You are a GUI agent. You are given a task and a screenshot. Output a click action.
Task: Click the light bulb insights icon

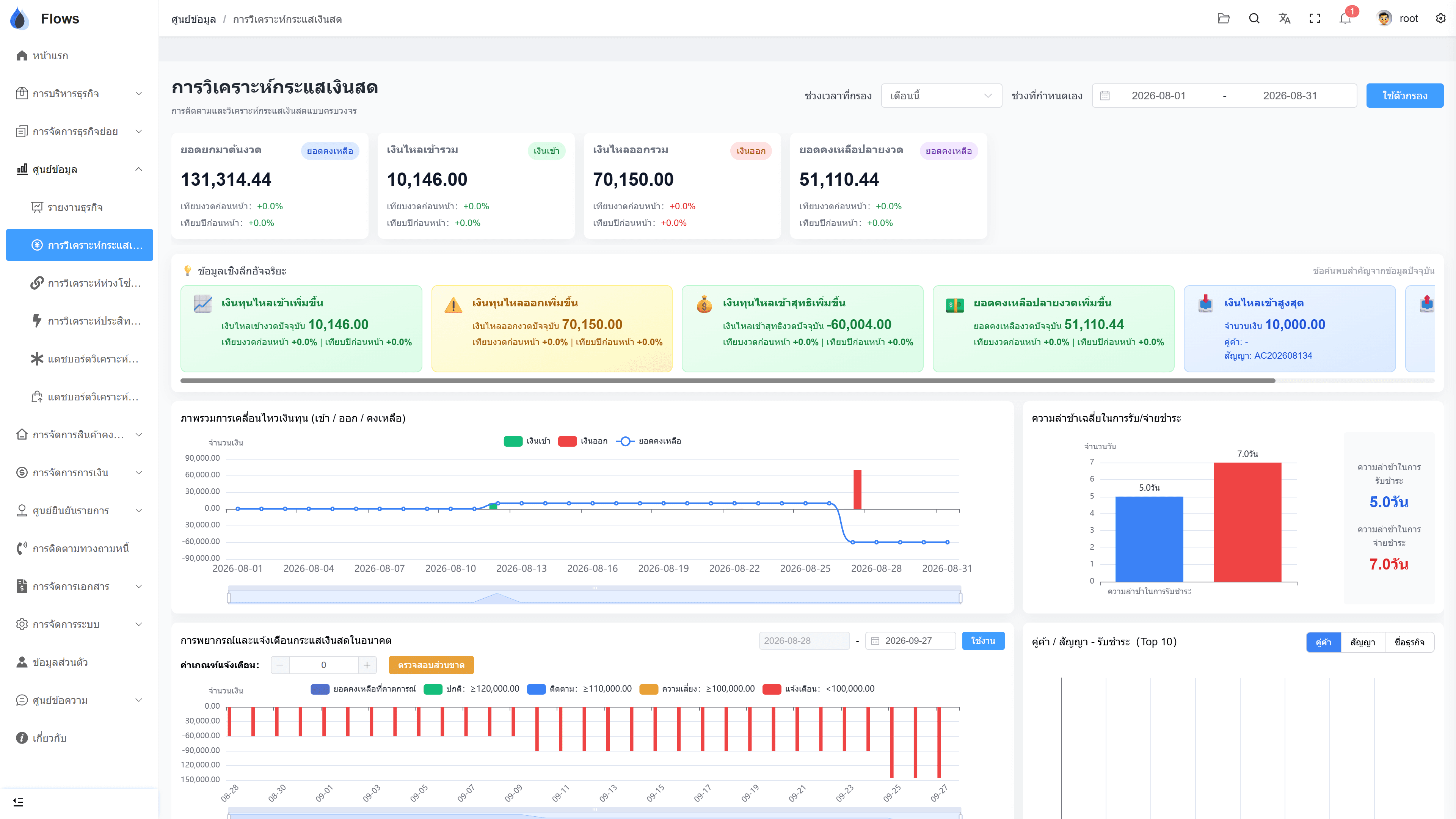(x=188, y=271)
